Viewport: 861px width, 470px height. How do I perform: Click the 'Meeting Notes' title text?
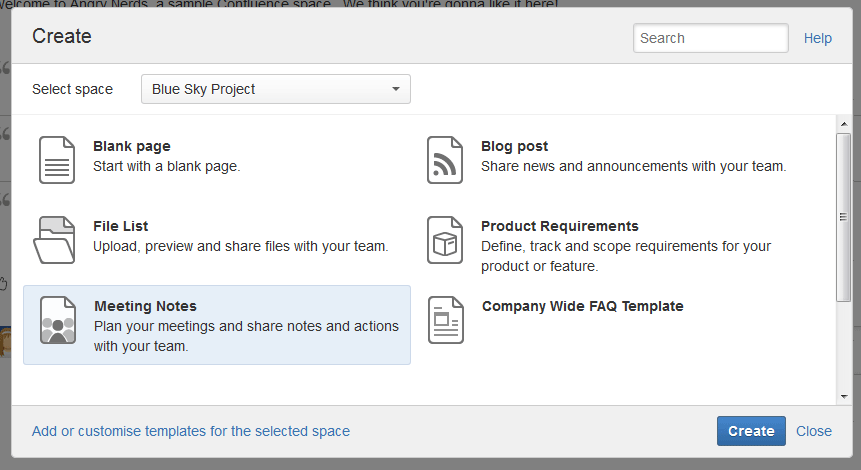[x=146, y=306]
